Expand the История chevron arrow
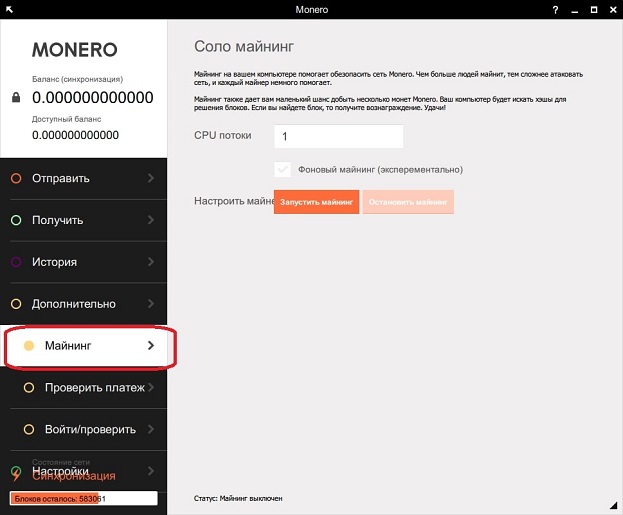623x515 pixels. pos(151,262)
